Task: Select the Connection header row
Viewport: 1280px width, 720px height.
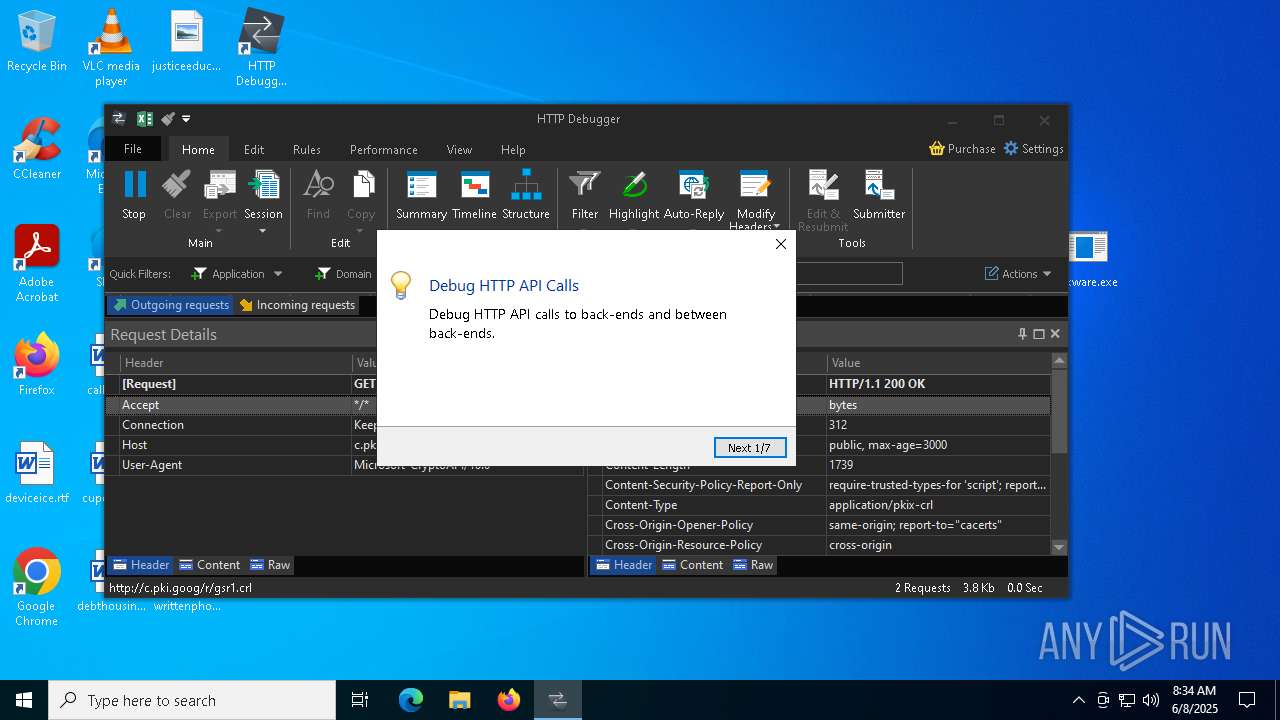Action: point(345,425)
